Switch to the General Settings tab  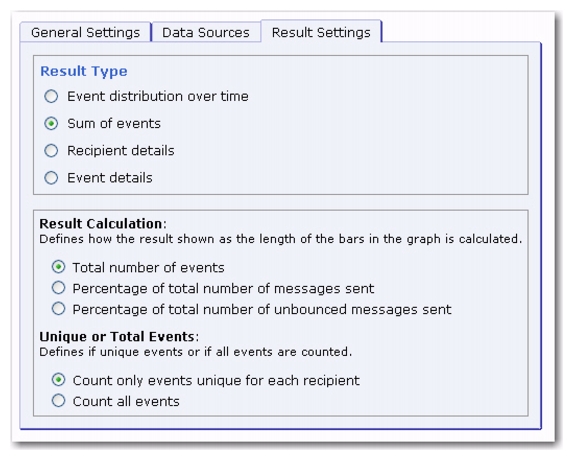(86, 33)
